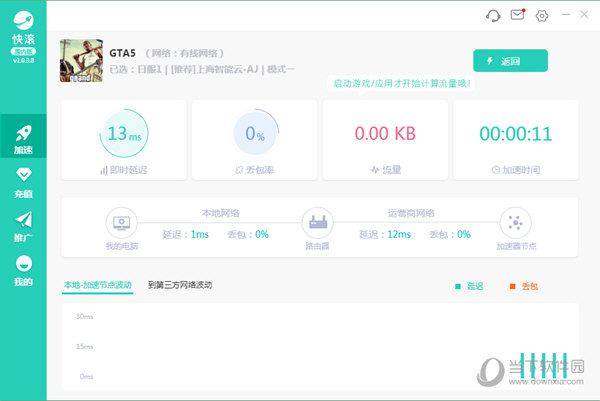Go to the 推广 promotion page

(23, 227)
